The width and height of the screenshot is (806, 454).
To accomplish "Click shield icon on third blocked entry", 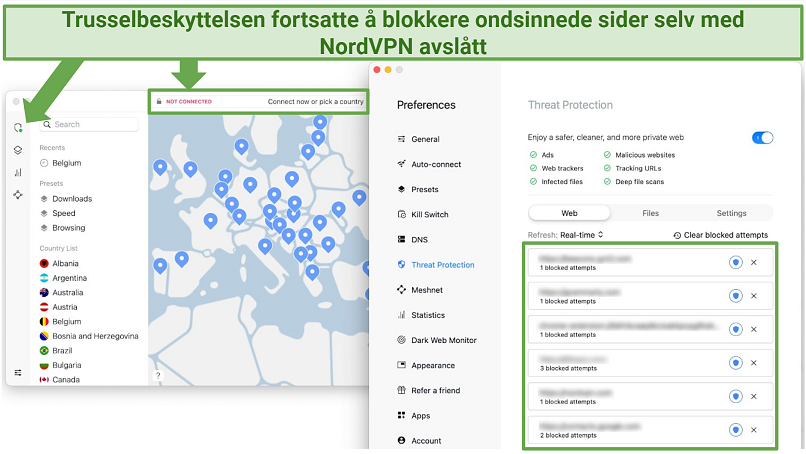I will point(736,330).
